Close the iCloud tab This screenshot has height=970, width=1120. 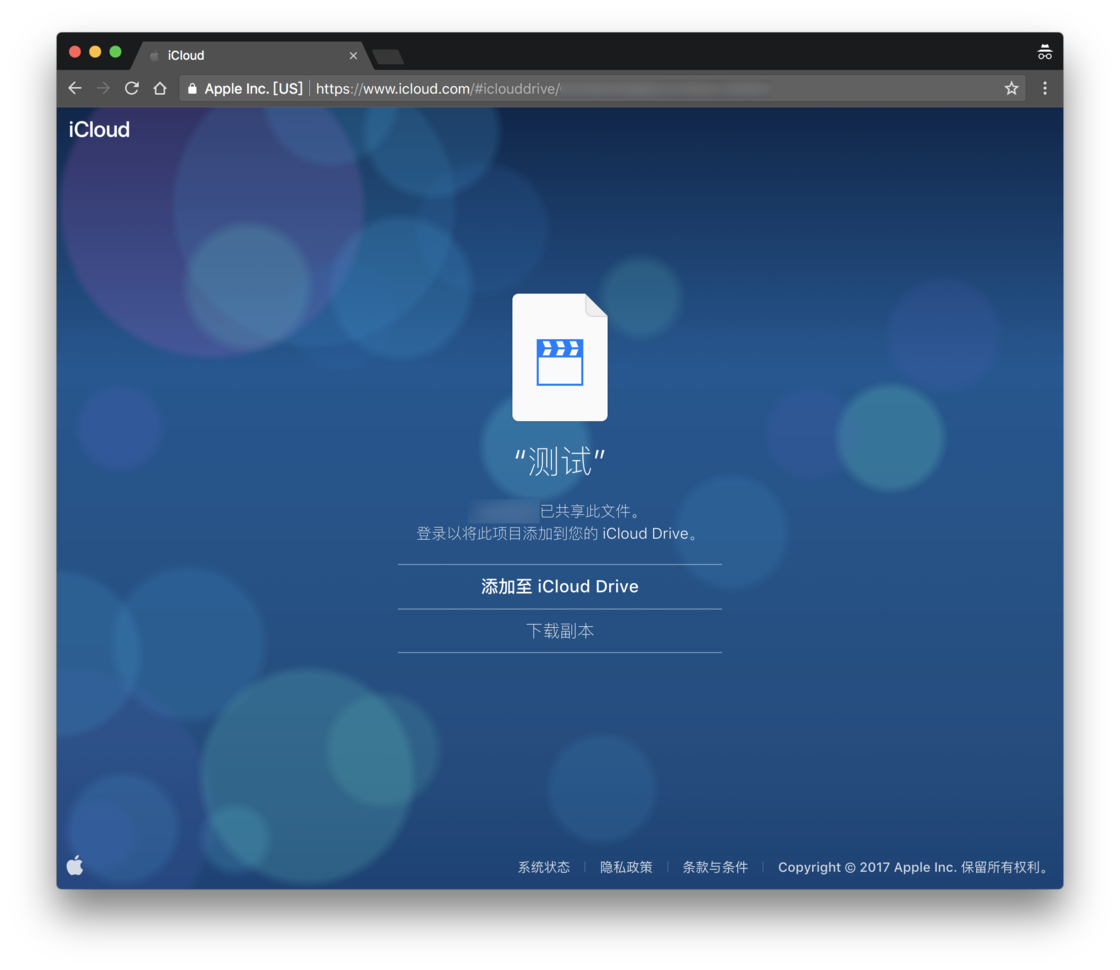353,56
